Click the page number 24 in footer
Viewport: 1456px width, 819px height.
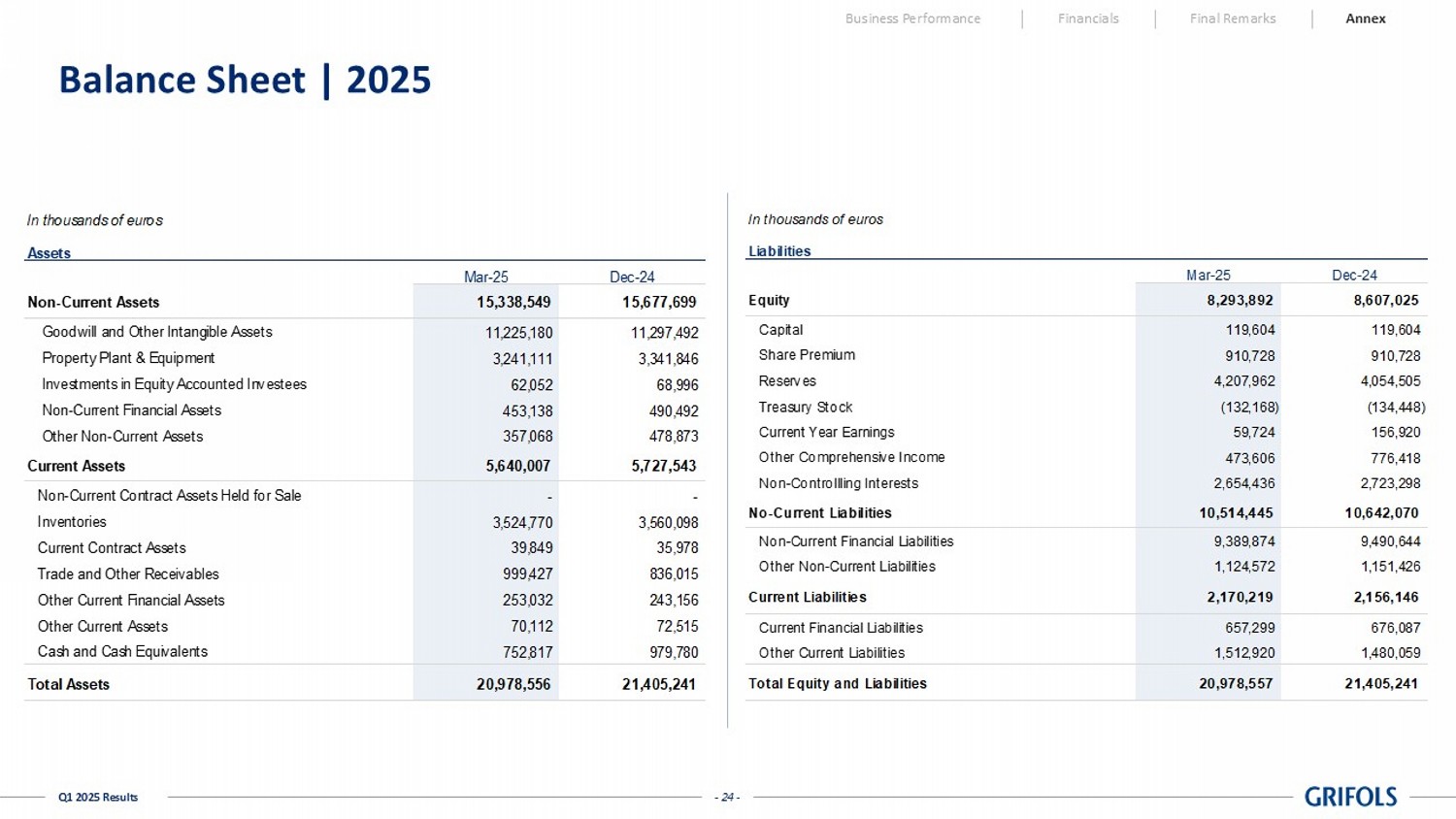(x=727, y=798)
